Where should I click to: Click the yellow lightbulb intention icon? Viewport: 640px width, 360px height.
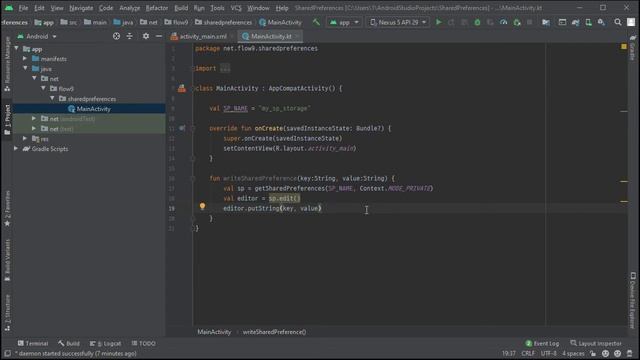click(202, 206)
